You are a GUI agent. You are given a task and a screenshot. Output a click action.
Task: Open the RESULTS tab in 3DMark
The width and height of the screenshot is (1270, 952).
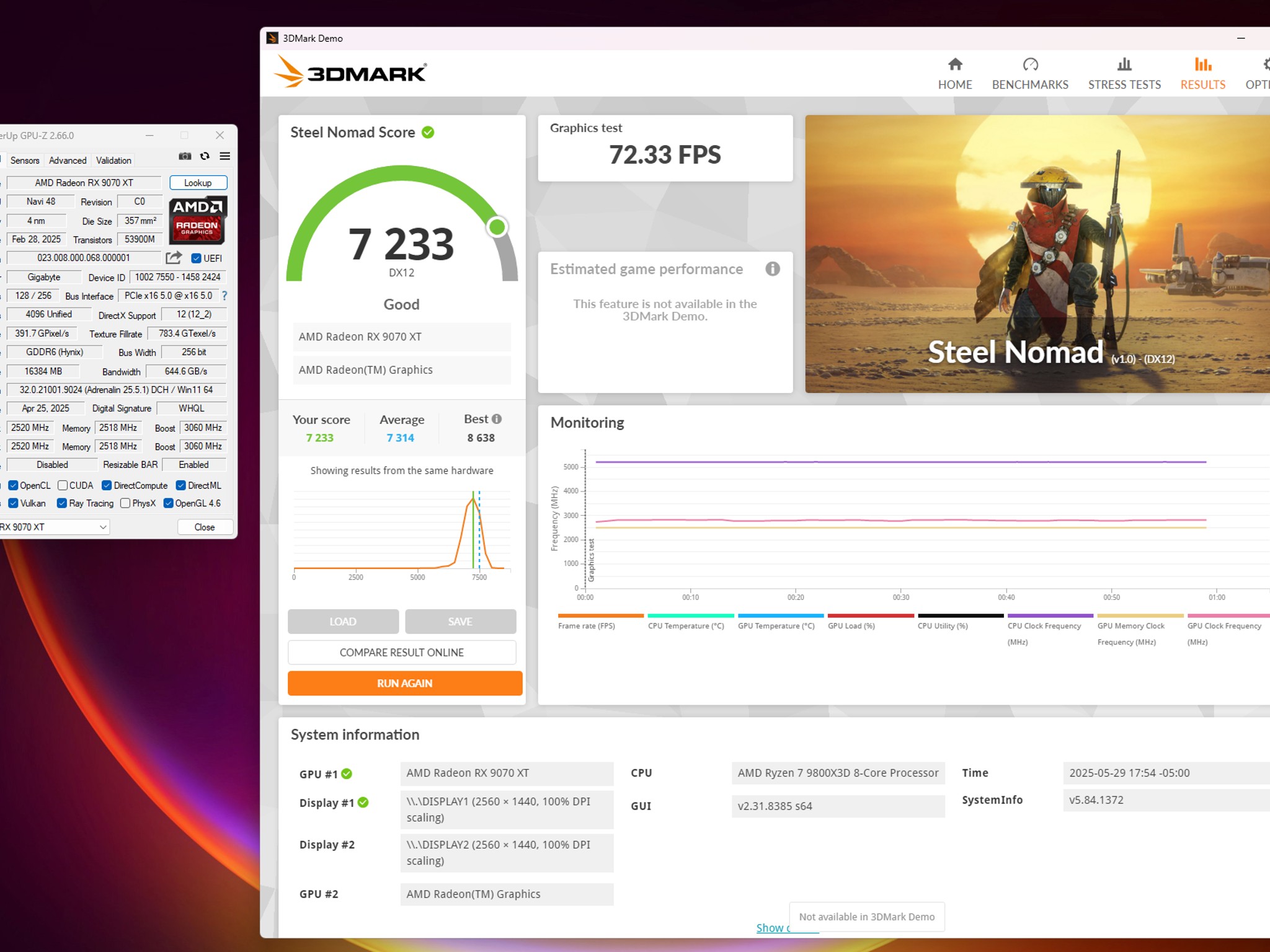point(1202,73)
